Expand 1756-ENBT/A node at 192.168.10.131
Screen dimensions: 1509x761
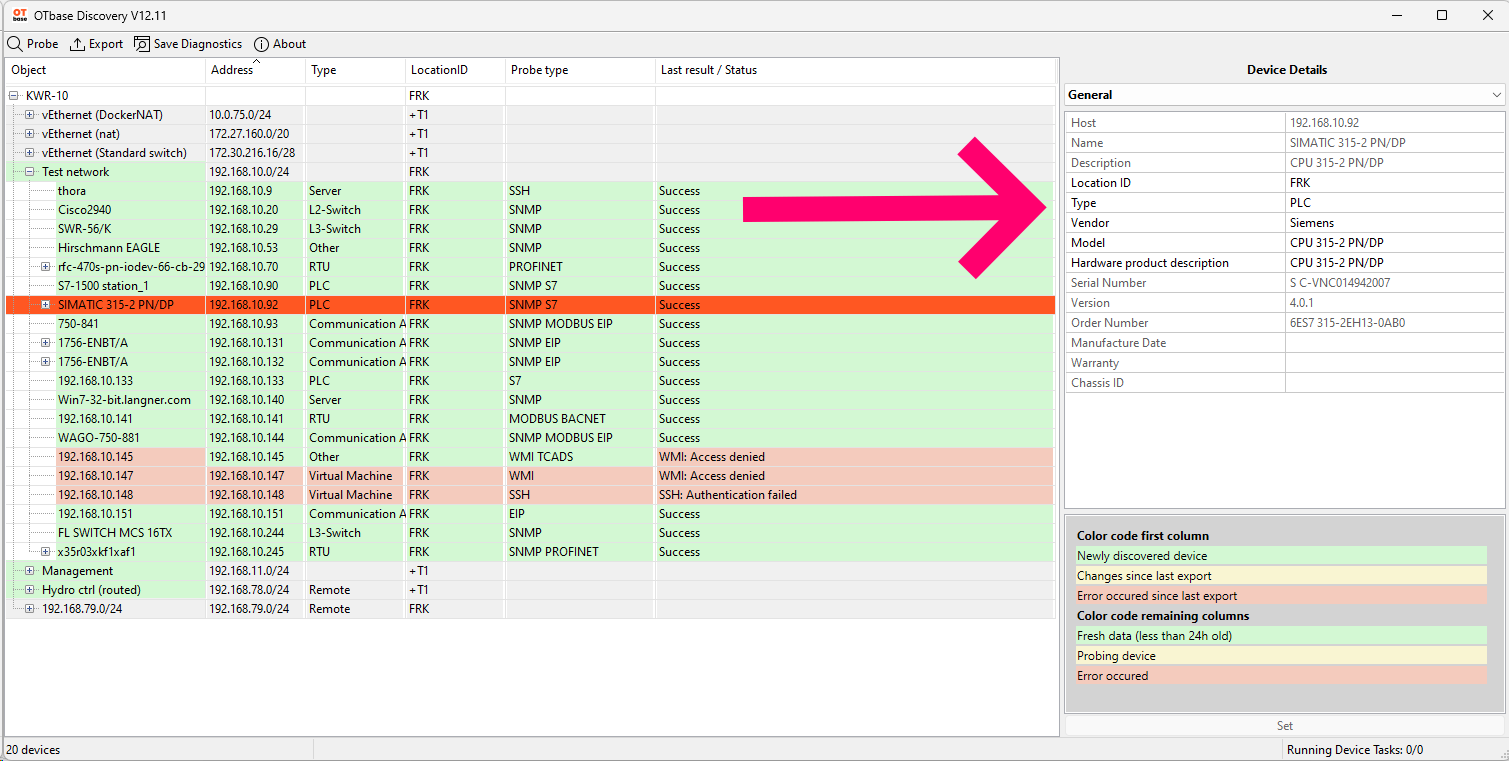[x=46, y=343]
